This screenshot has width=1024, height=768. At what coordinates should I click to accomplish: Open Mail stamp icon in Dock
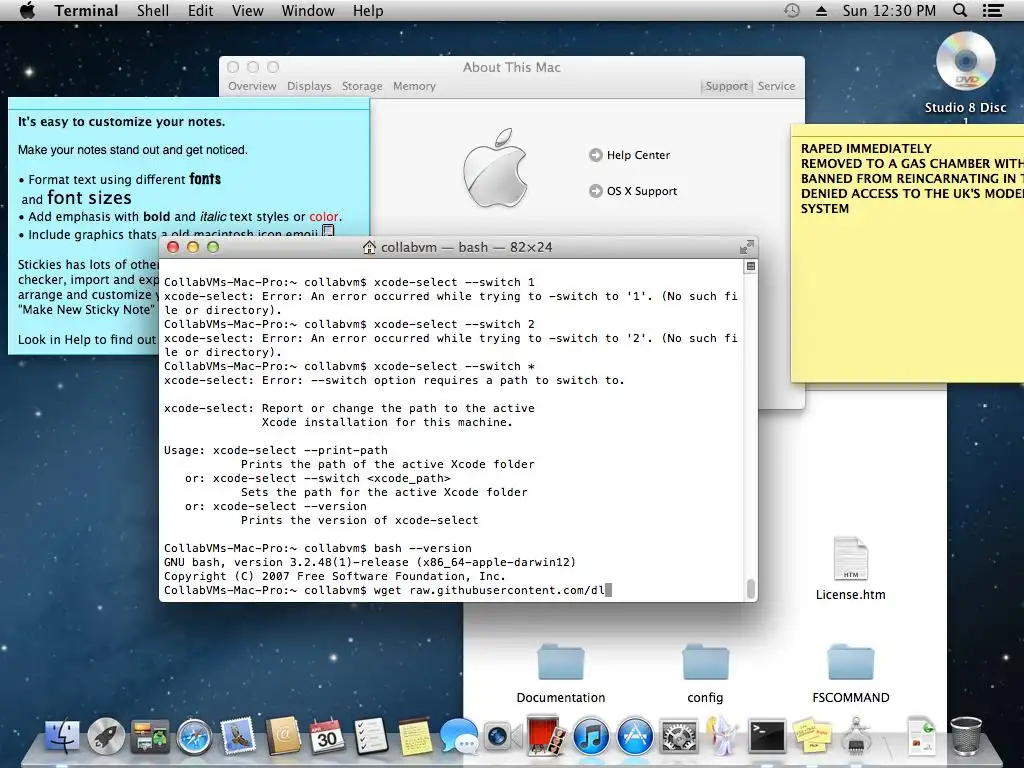(x=238, y=737)
